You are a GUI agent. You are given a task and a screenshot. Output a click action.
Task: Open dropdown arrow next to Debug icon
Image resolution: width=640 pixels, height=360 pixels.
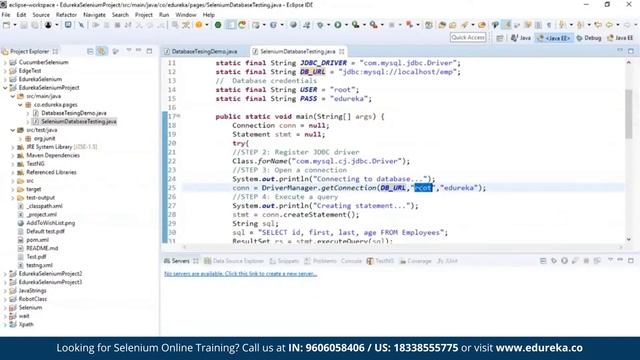point(328,25)
